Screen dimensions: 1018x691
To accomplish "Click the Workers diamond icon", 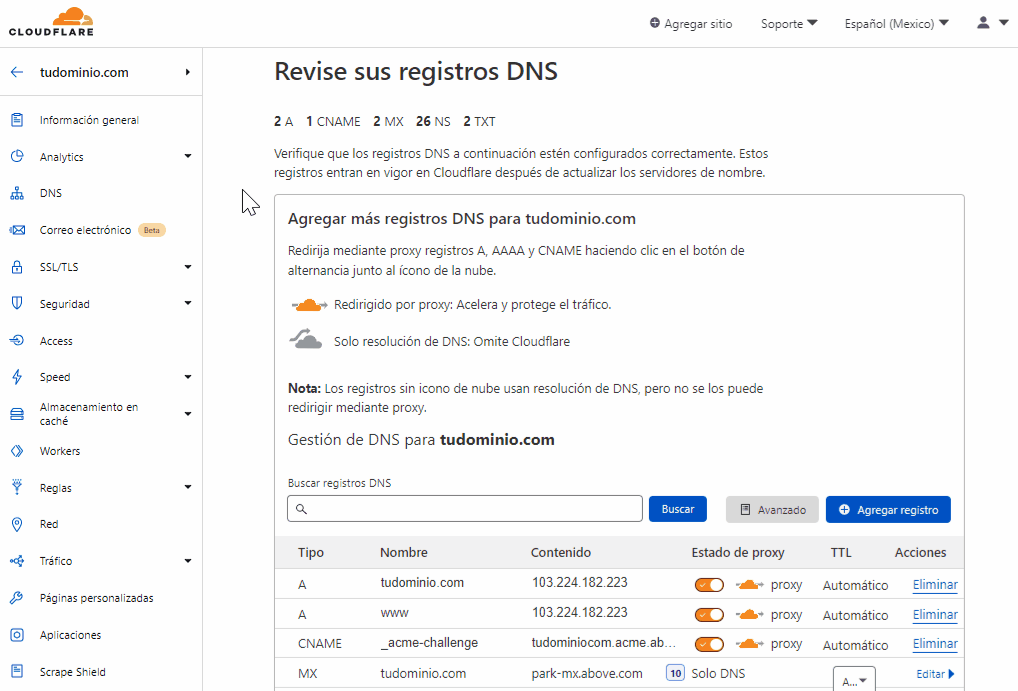I will click(x=17, y=451).
